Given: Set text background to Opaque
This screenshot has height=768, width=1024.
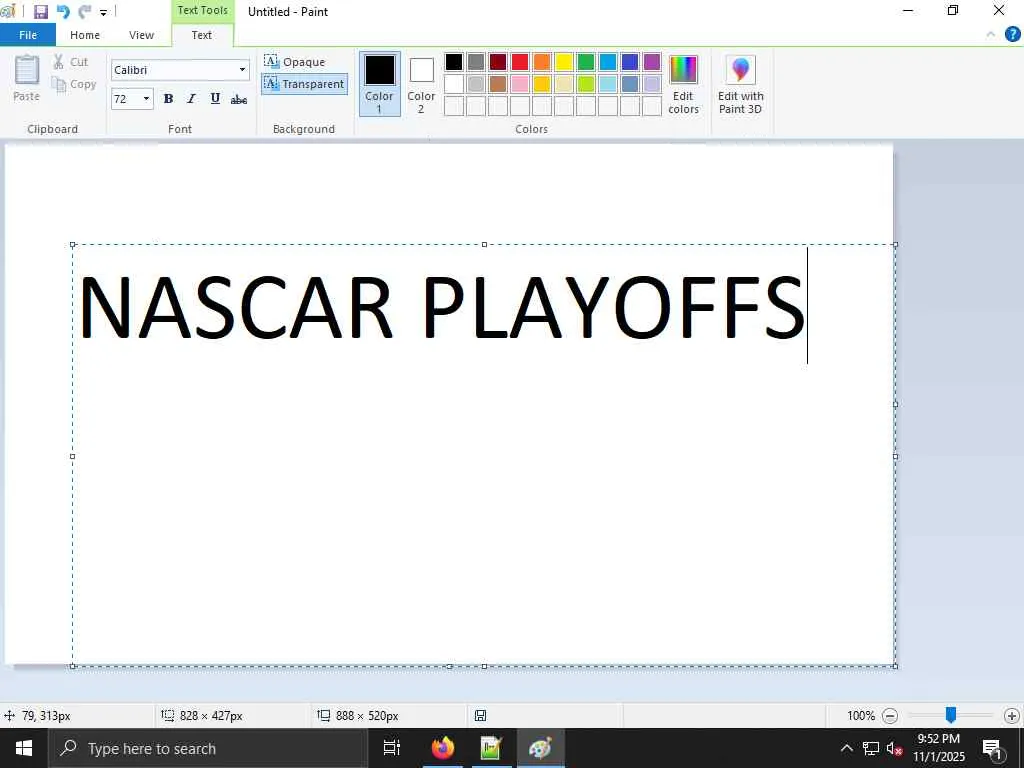Looking at the screenshot, I should [x=295, y=61].
